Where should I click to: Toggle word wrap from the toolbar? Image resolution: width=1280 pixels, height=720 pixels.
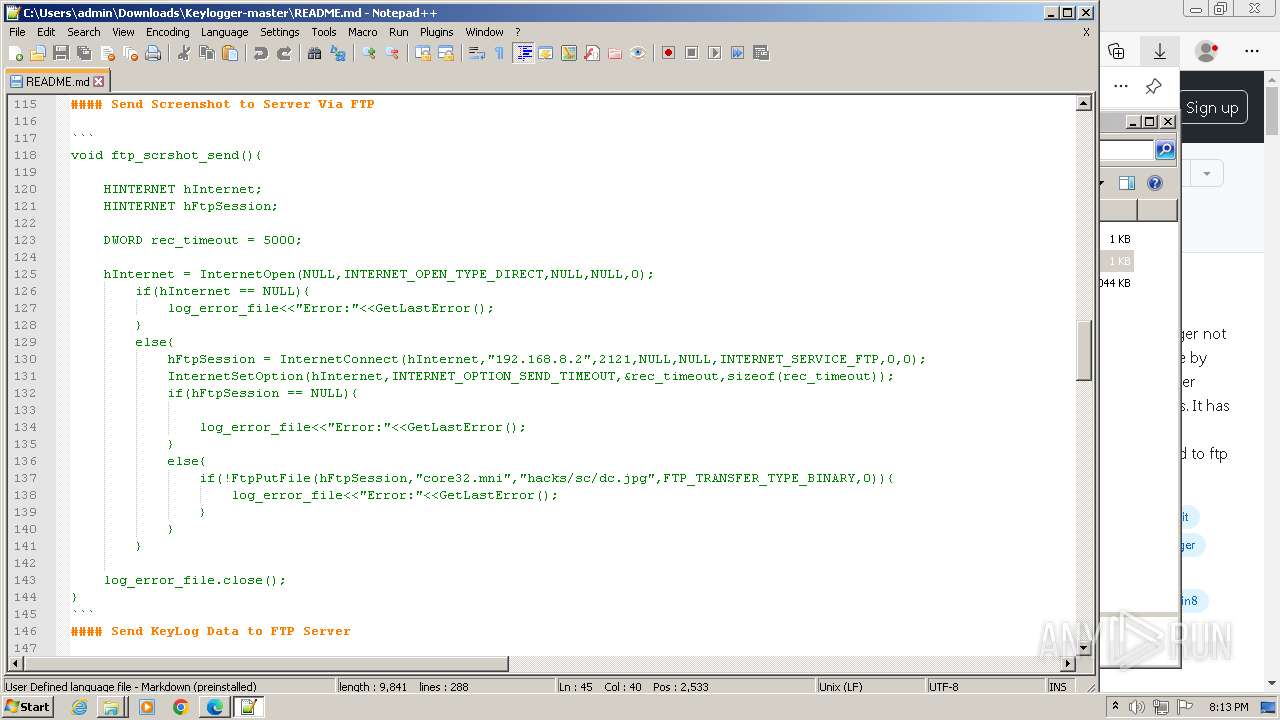477,53
